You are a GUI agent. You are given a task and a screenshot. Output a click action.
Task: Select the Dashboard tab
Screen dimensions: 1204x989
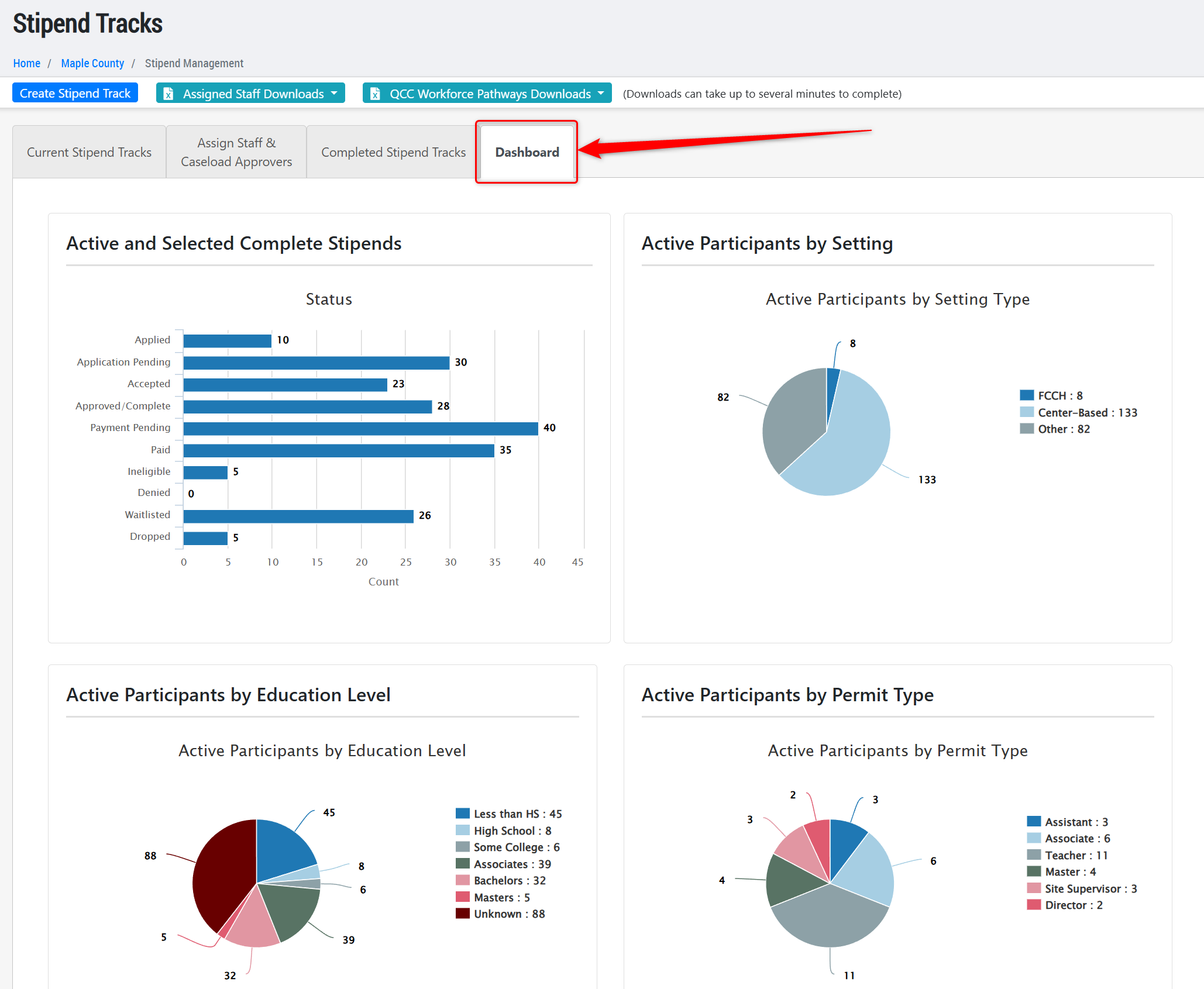[x=527, y=152]
